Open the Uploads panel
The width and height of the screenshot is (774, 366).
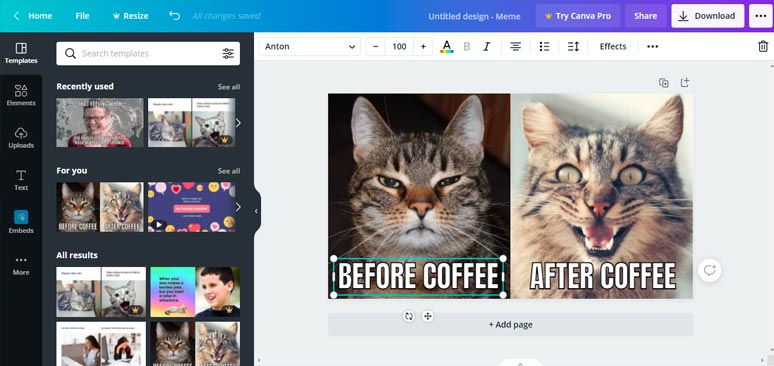[21, 138]
